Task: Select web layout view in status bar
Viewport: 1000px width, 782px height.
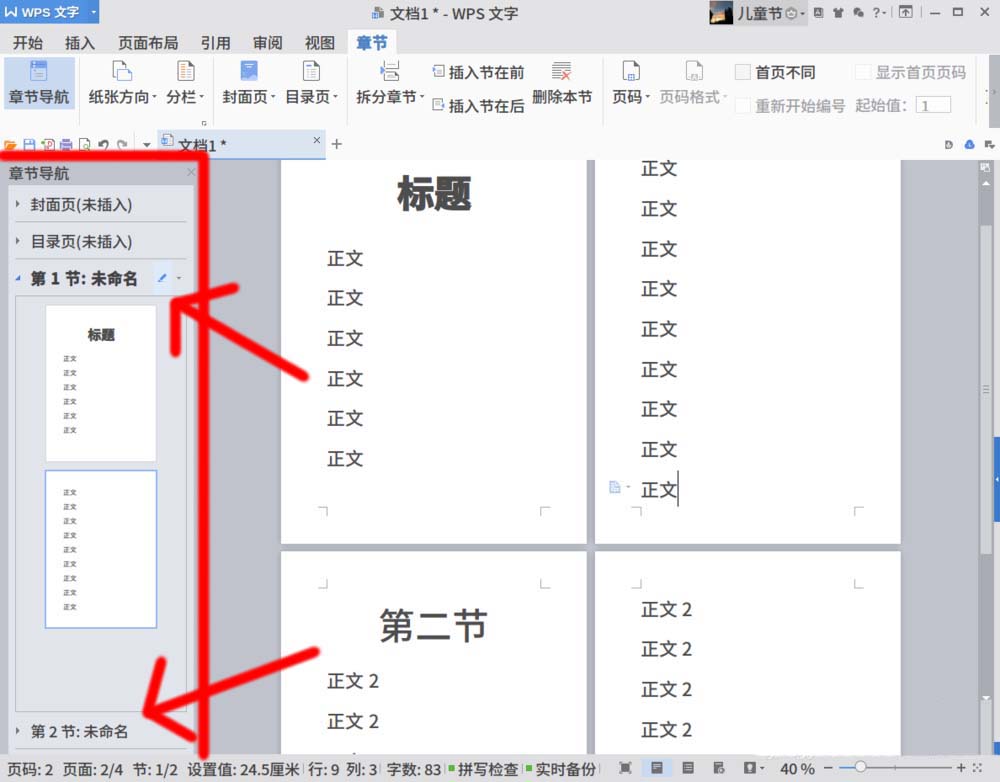Action: coord(719,768)
